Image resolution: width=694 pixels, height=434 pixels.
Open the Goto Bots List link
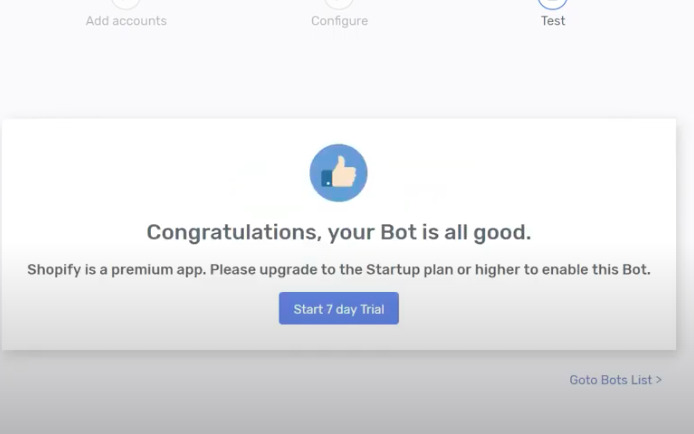pyautogui.click(x=610, y=380)
